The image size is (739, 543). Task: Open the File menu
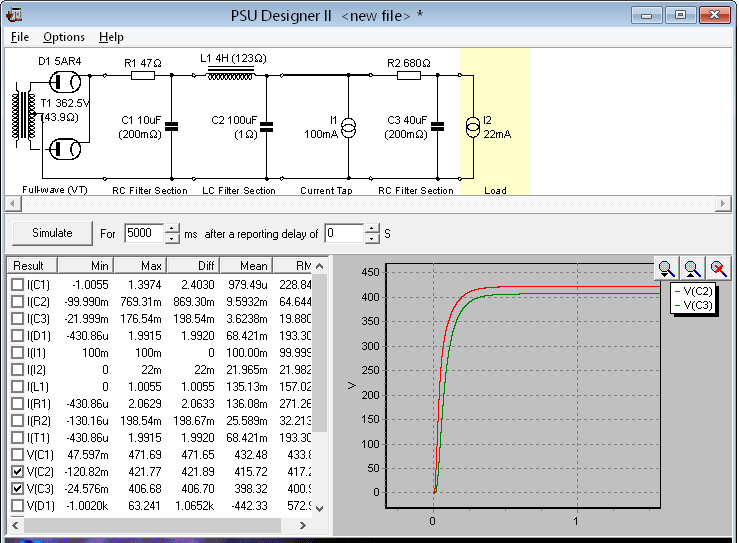(20, 37)
